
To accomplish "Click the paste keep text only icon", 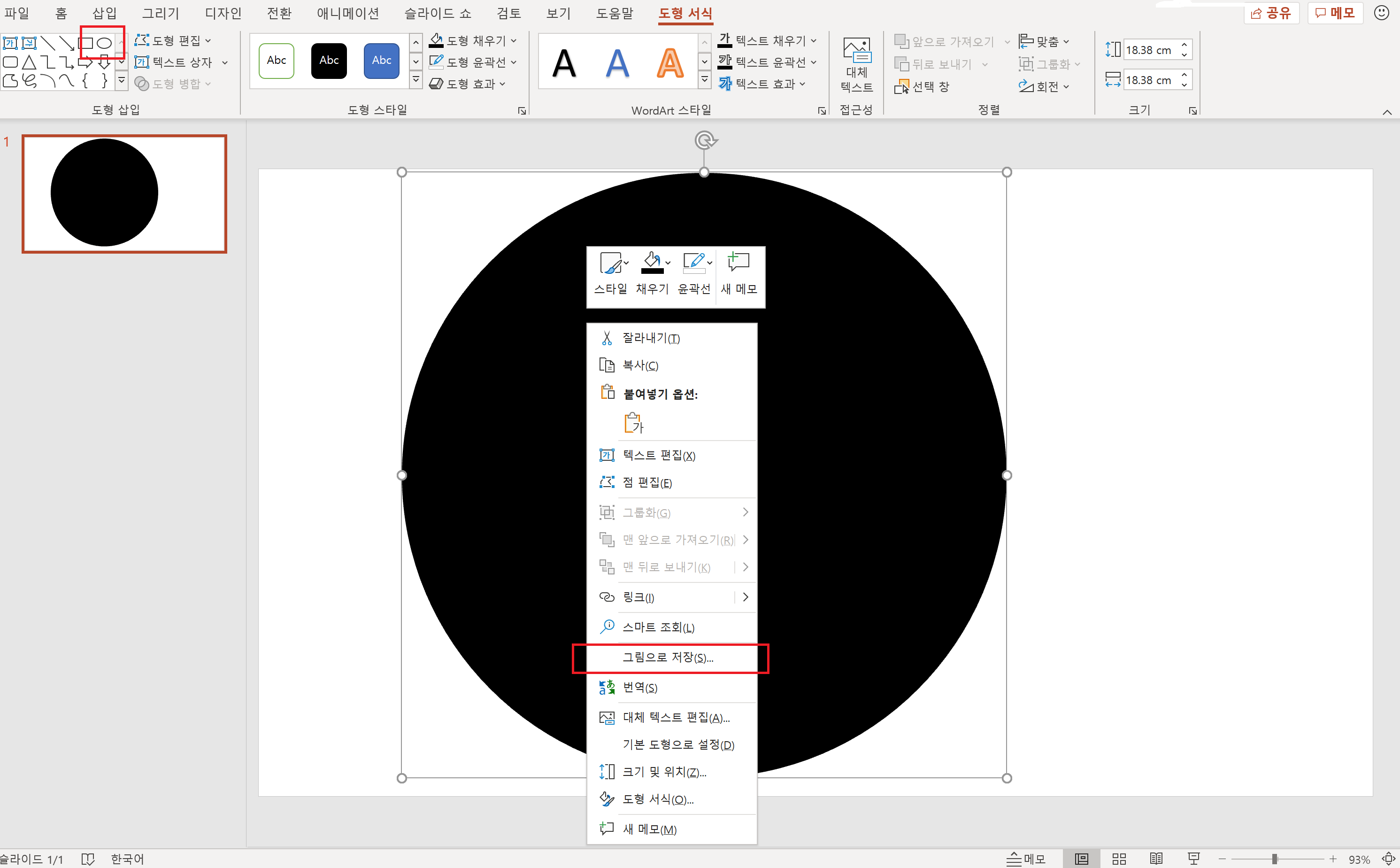I will [633, 423].
